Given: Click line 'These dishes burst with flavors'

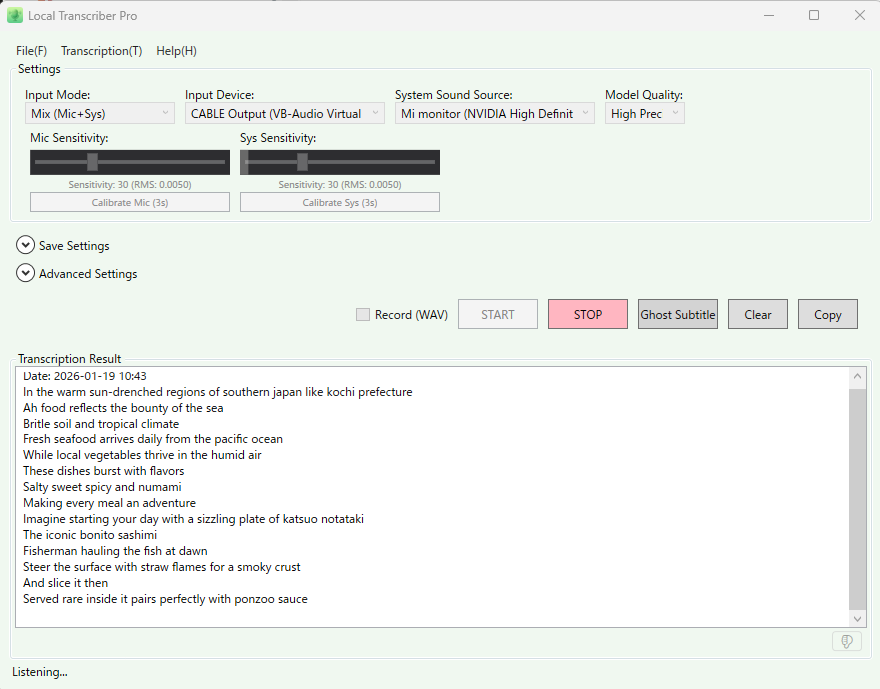Looking at the screenshot, I should pyautogui.click(x=103, y=471).
